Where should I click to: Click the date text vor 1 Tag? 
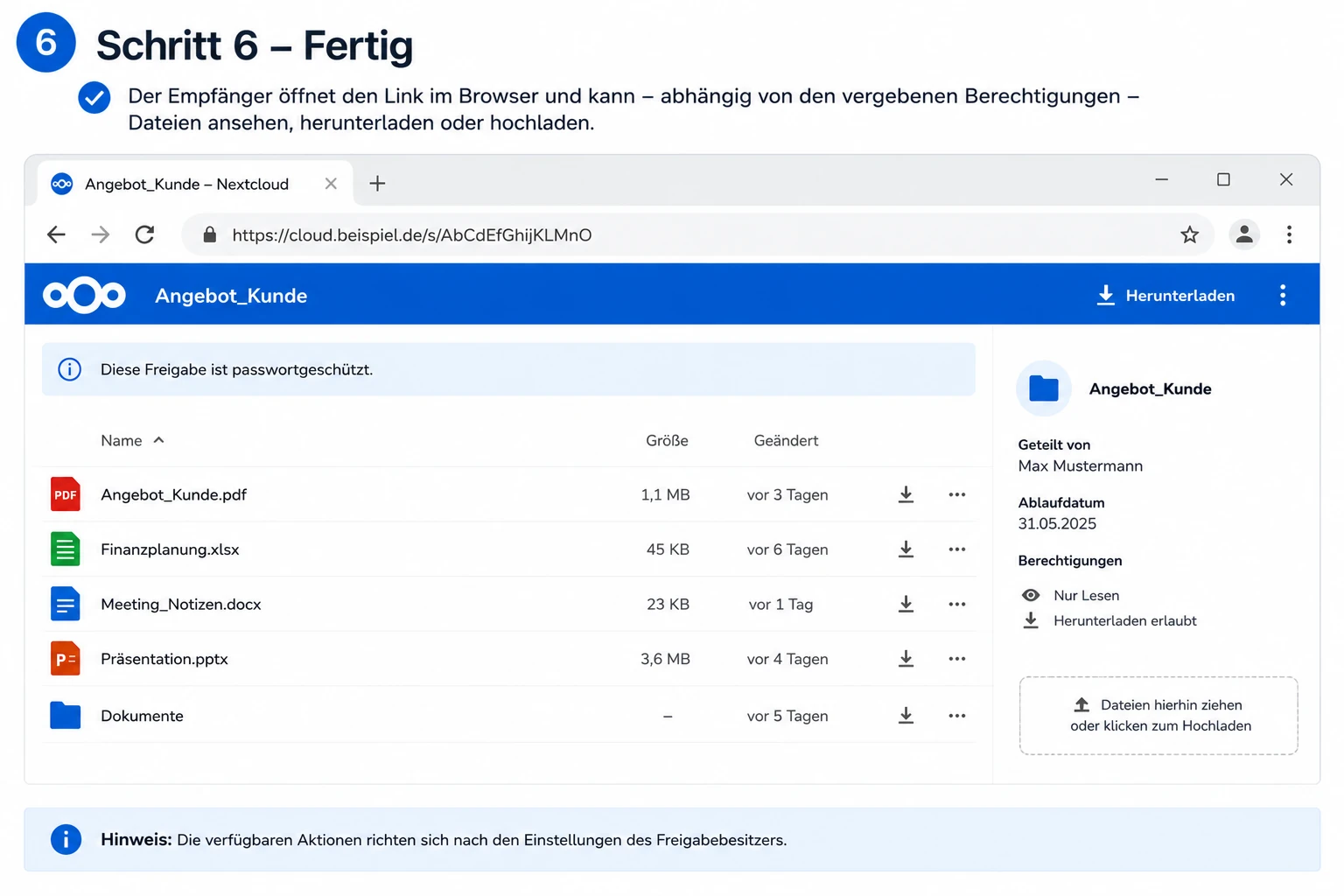tap(780, 604)
